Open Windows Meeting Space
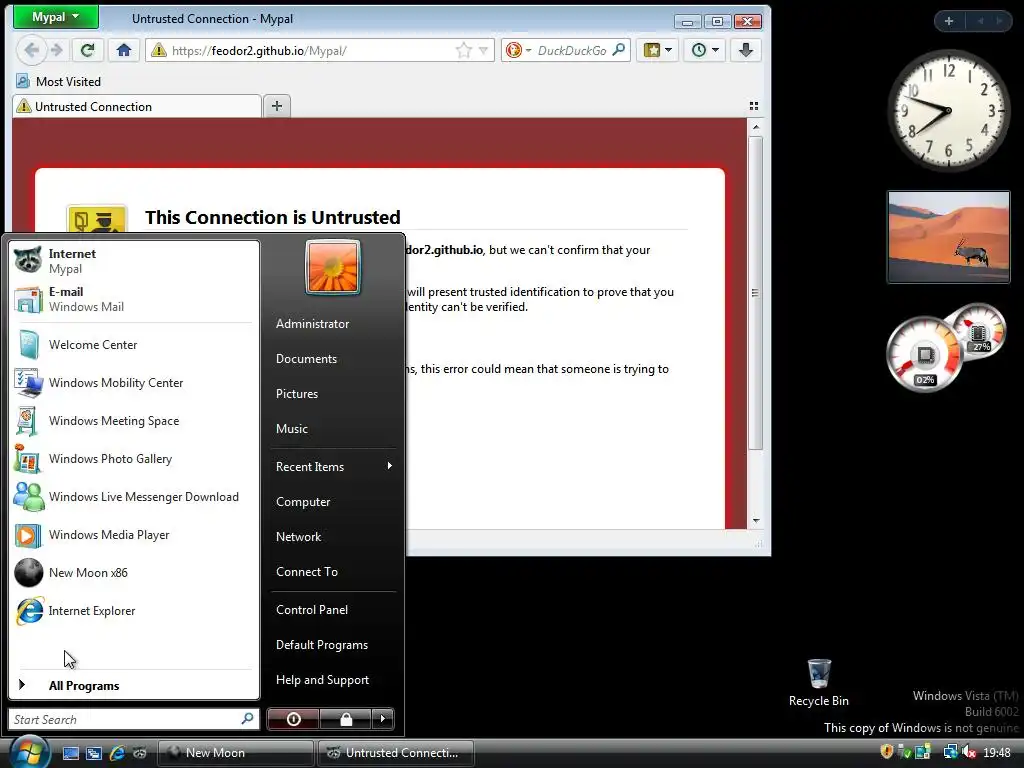The width and height of the screenshot is (1024, 768). pos(133,421)
